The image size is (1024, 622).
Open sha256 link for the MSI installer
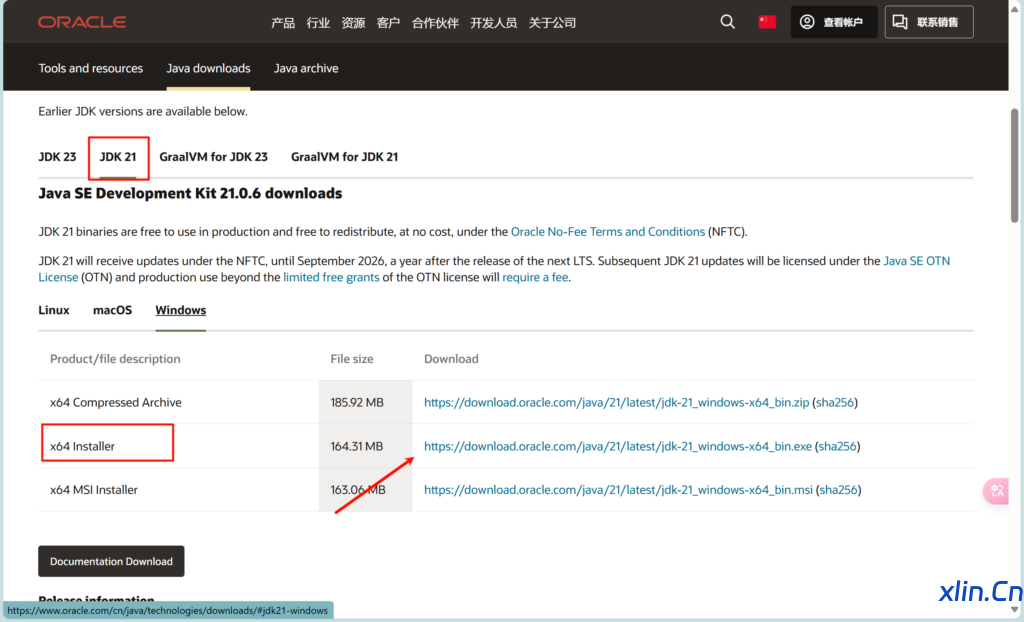click(839, 489)
